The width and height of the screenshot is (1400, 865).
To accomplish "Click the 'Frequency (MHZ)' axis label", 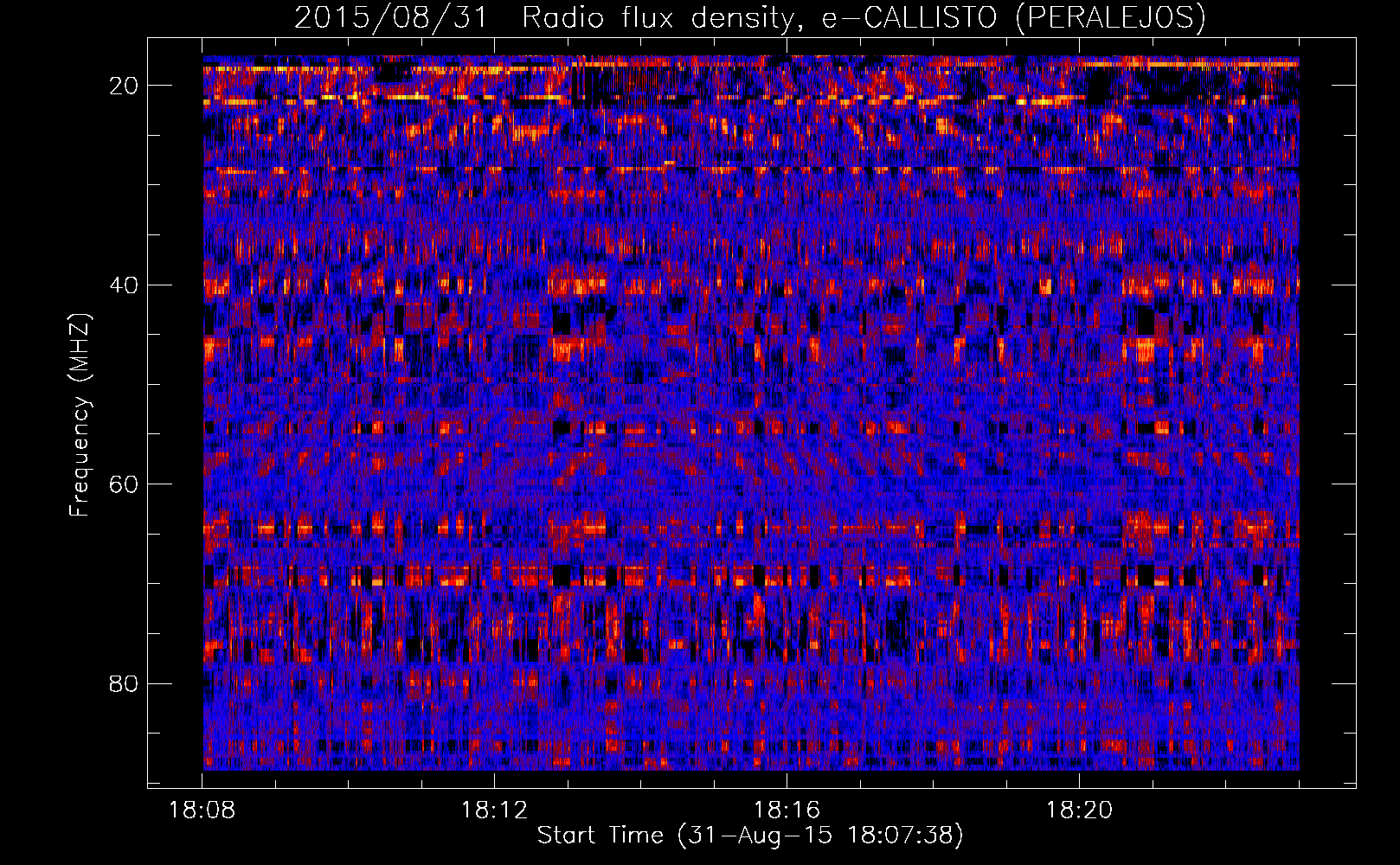I will pyautogui.click(x=80, y=415).
